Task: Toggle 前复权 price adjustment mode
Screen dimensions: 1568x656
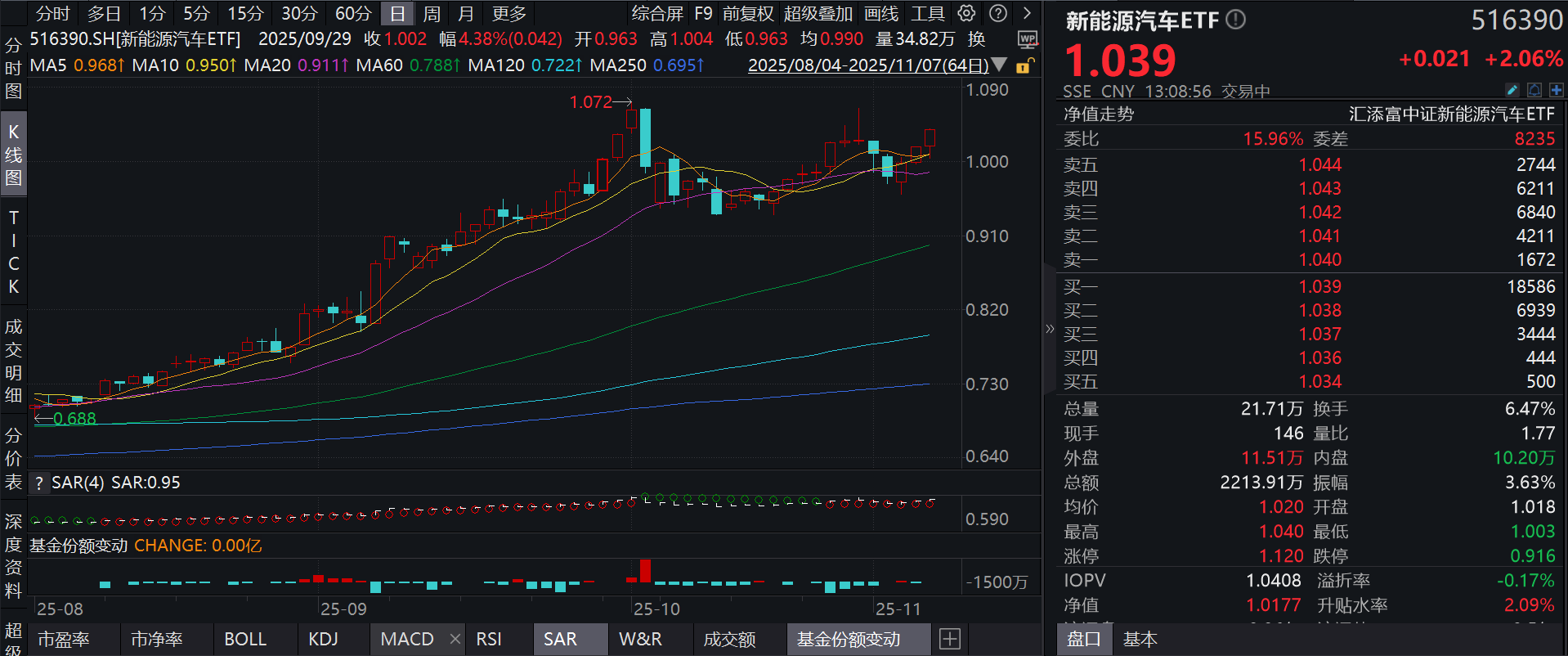Action: 747,13
